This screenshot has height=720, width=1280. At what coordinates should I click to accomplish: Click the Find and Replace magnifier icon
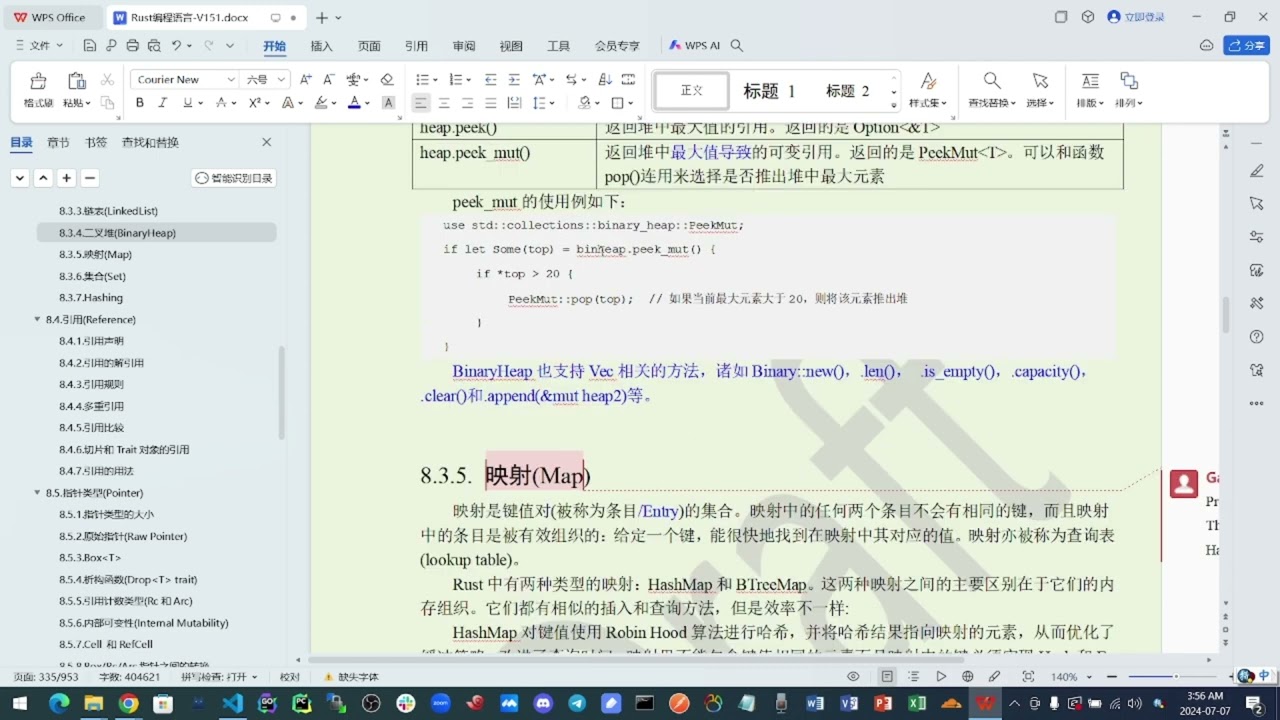point(991,81)
